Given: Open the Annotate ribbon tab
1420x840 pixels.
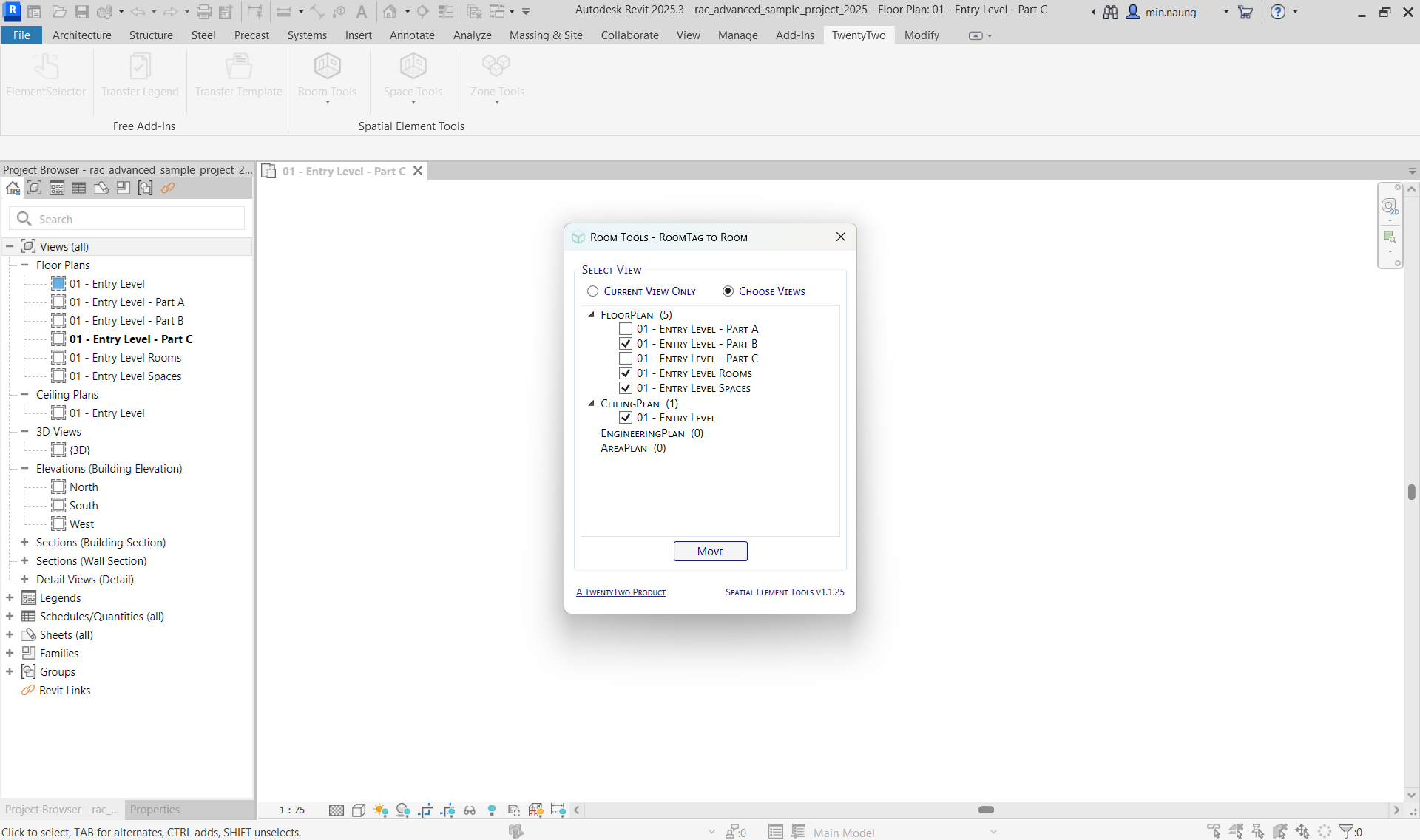Looking at the screenshot, I should tap(412, 35).
